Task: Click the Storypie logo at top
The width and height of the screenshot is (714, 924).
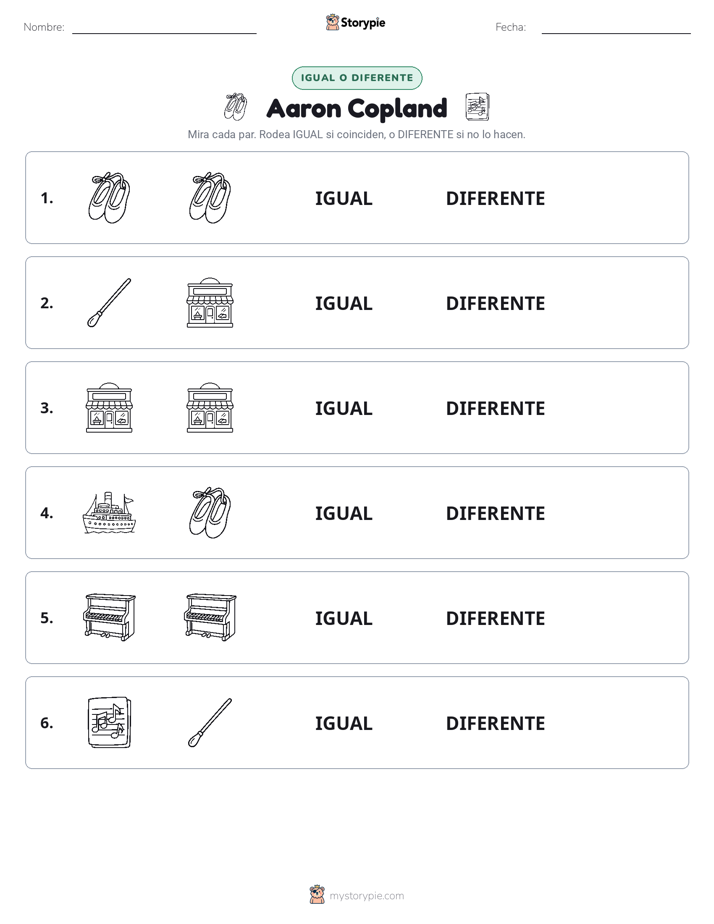Action: tap(356, 22)
